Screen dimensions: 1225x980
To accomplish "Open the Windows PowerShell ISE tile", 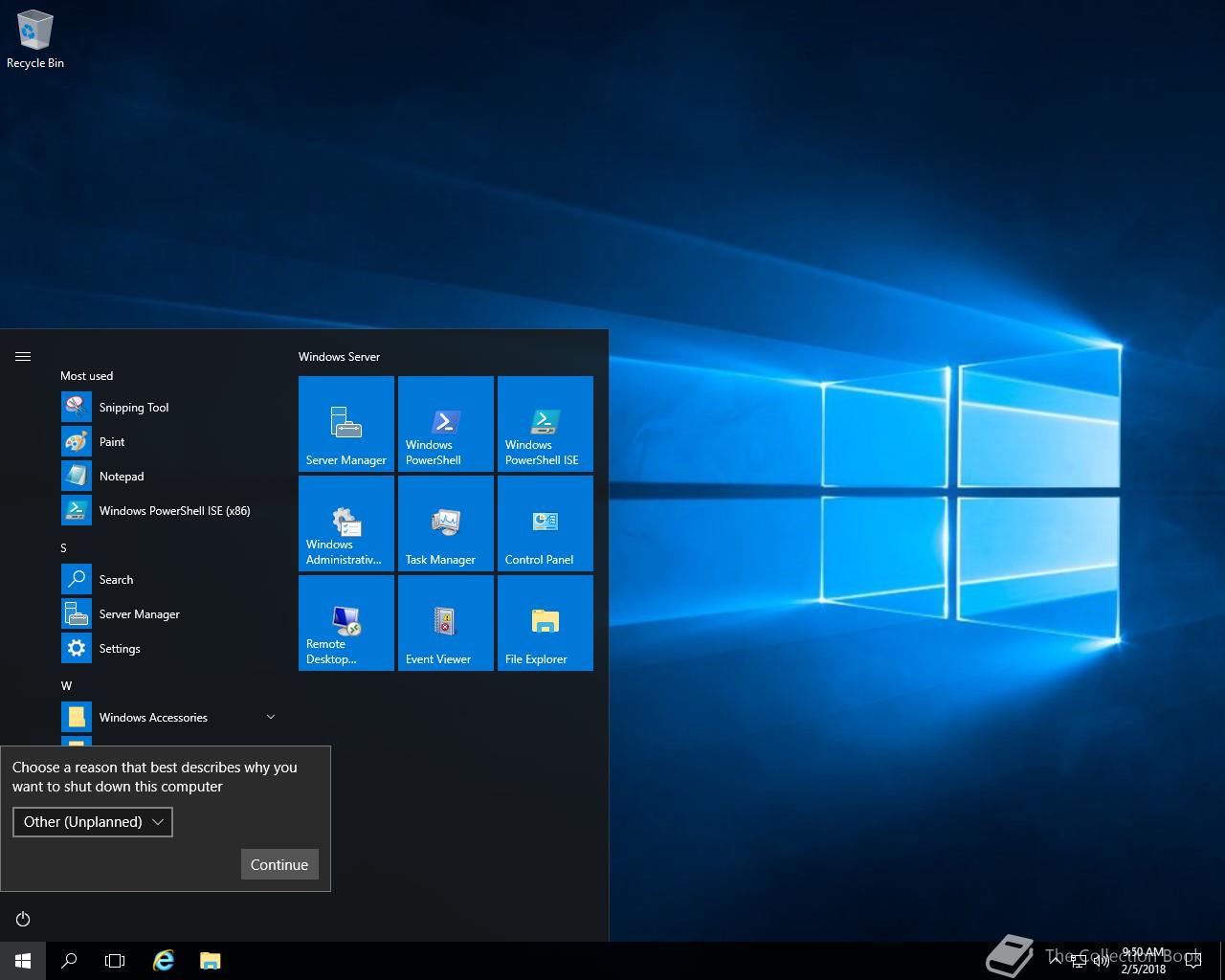I will pyautogui.click(x=546, y=424).
